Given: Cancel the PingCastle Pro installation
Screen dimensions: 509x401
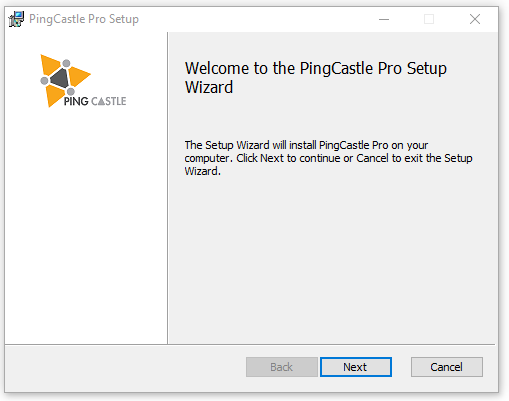Looking at the screenshot, I should coord(447,367).
